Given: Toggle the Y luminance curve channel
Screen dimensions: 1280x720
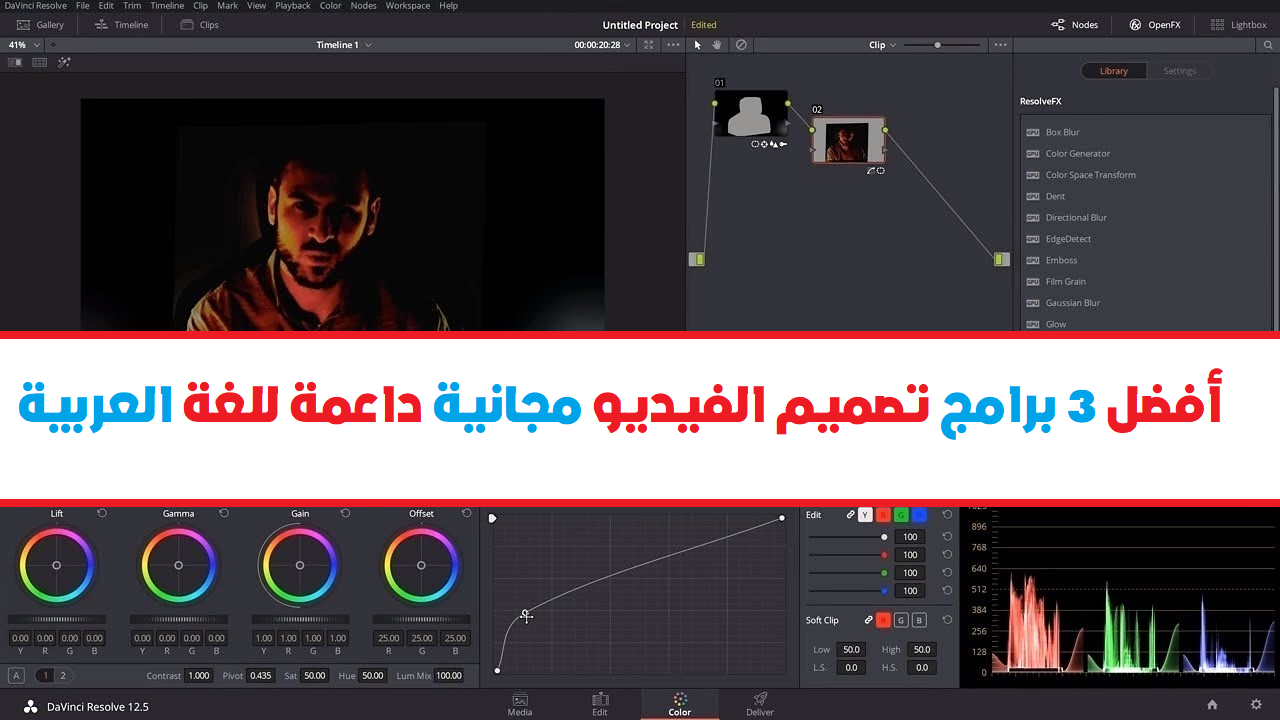Looking at the screenshot, I should click(x=866, y=515).
